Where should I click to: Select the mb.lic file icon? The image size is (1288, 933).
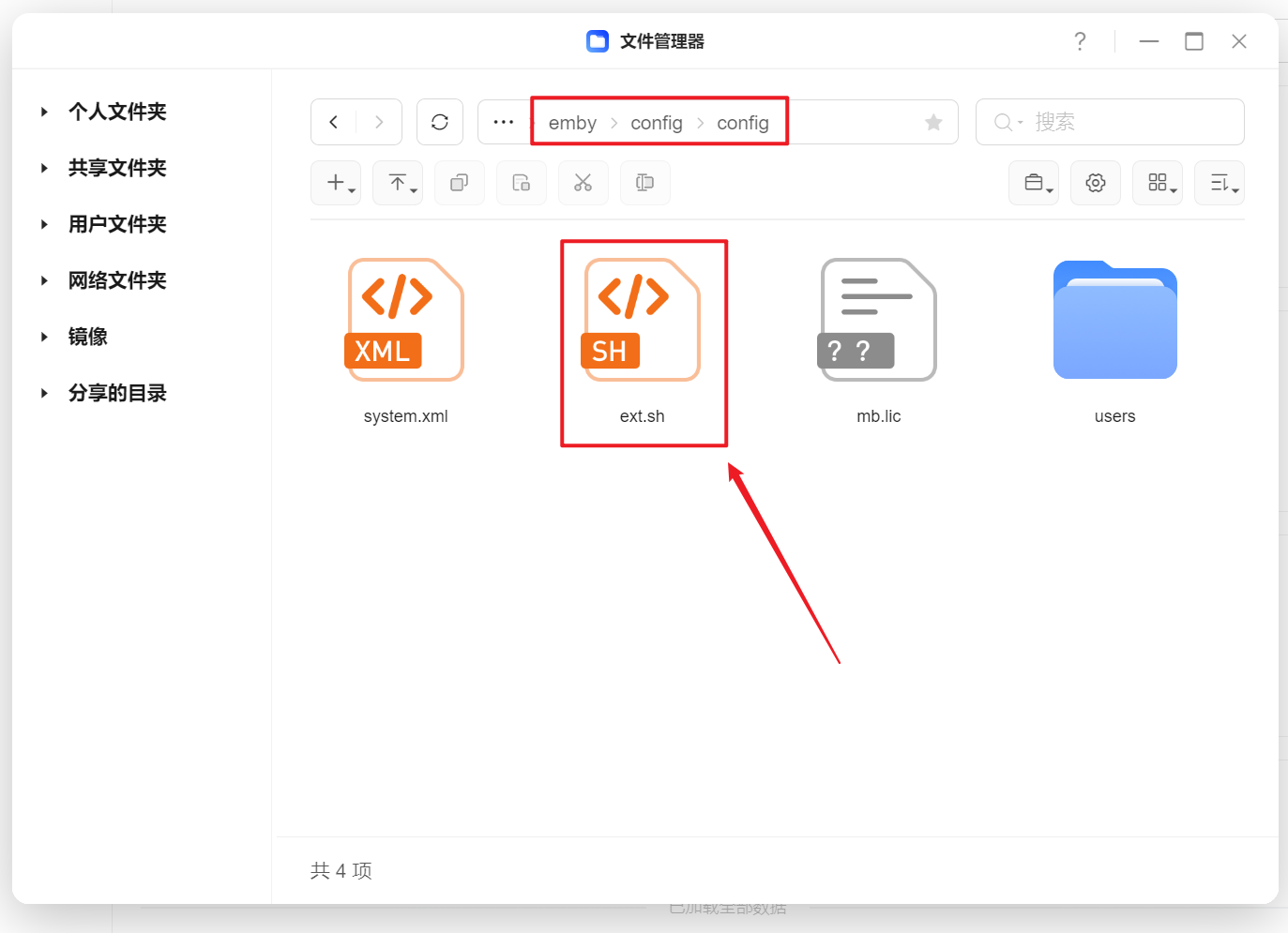(x=879, y=320)
